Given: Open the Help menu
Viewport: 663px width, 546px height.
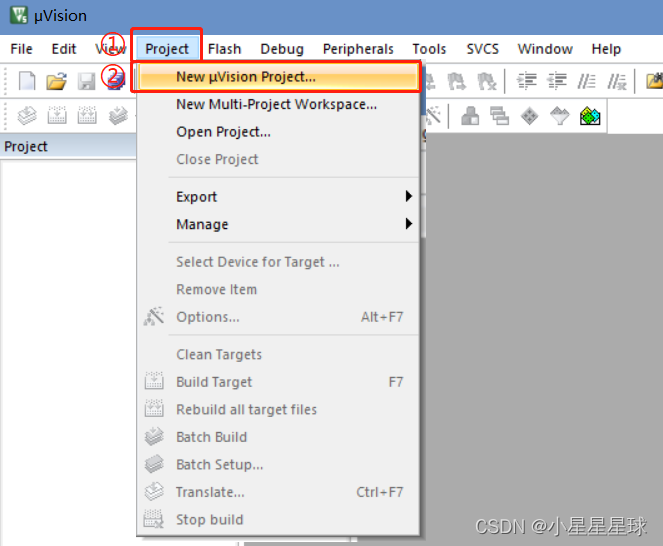Looking at the screenshot, I should 606,49.
